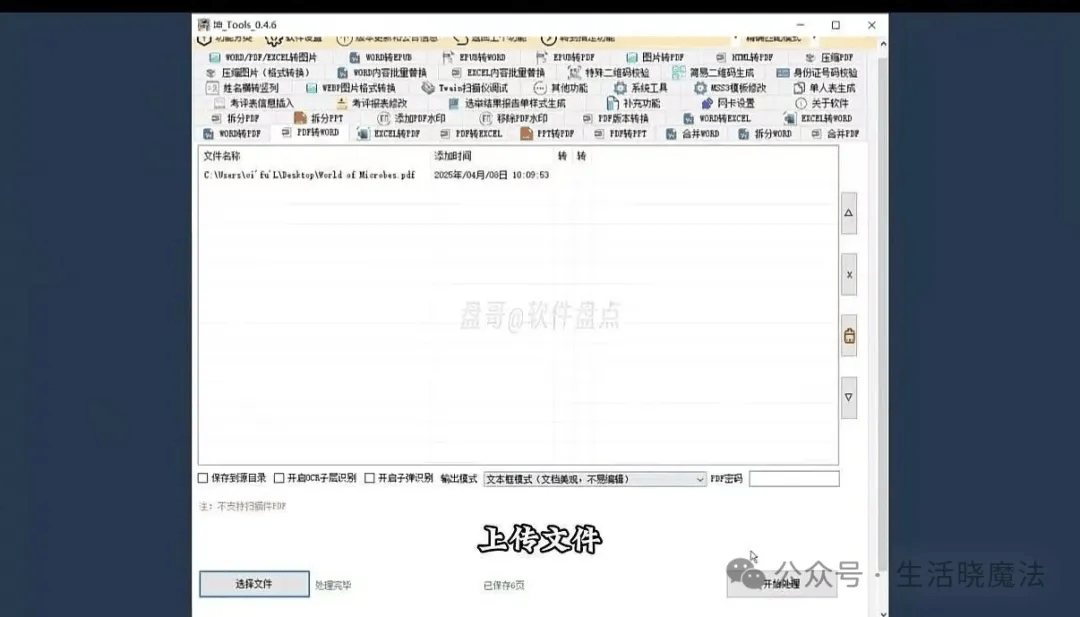Toggle the 开启OCR子层识别 checkbox

click(280, 479)
